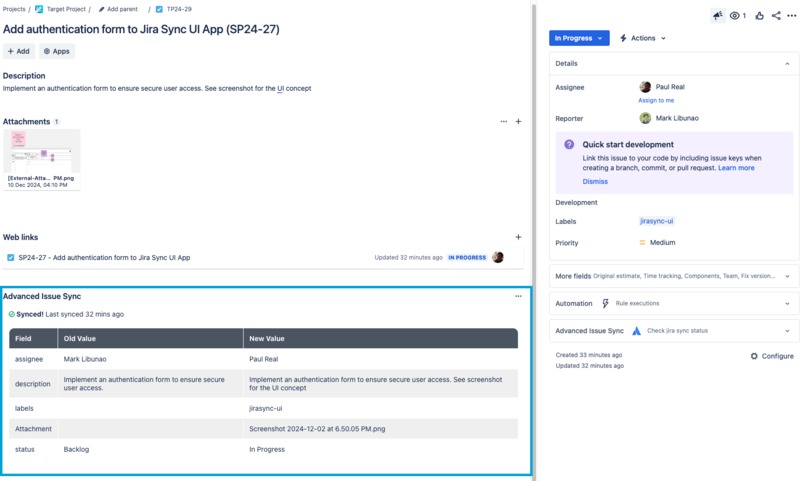This screenshot has height=481, width=806.
Task: Open Advanced Issue Sync panel ellipsis menu
Action: point(518,296)
